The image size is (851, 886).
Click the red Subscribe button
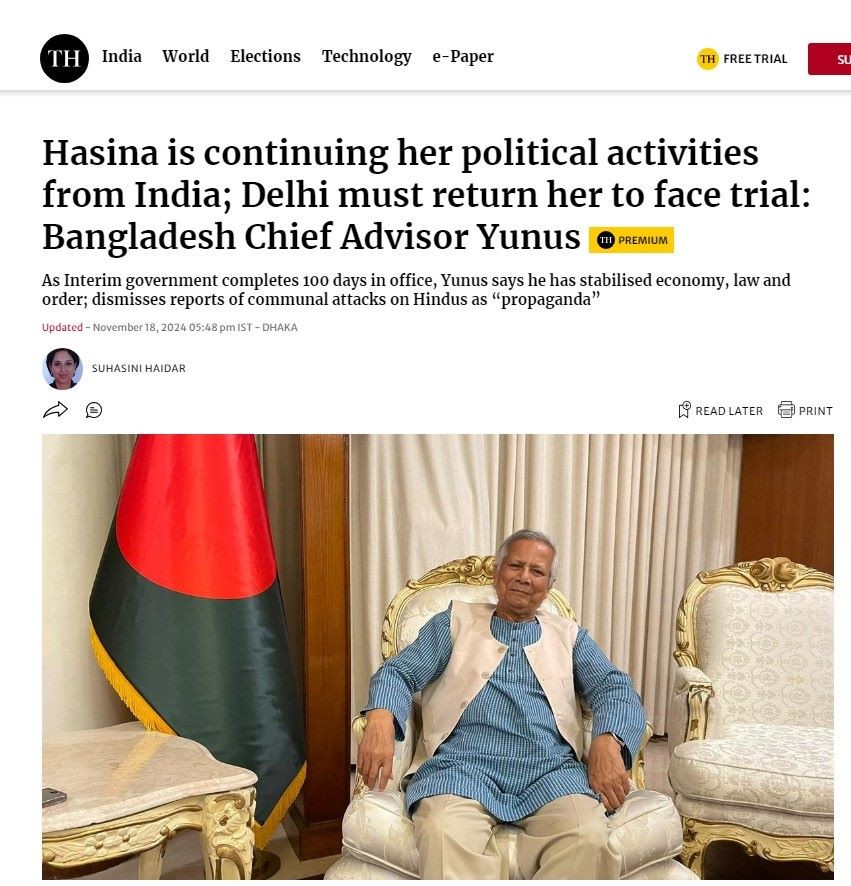click(830, 59)
